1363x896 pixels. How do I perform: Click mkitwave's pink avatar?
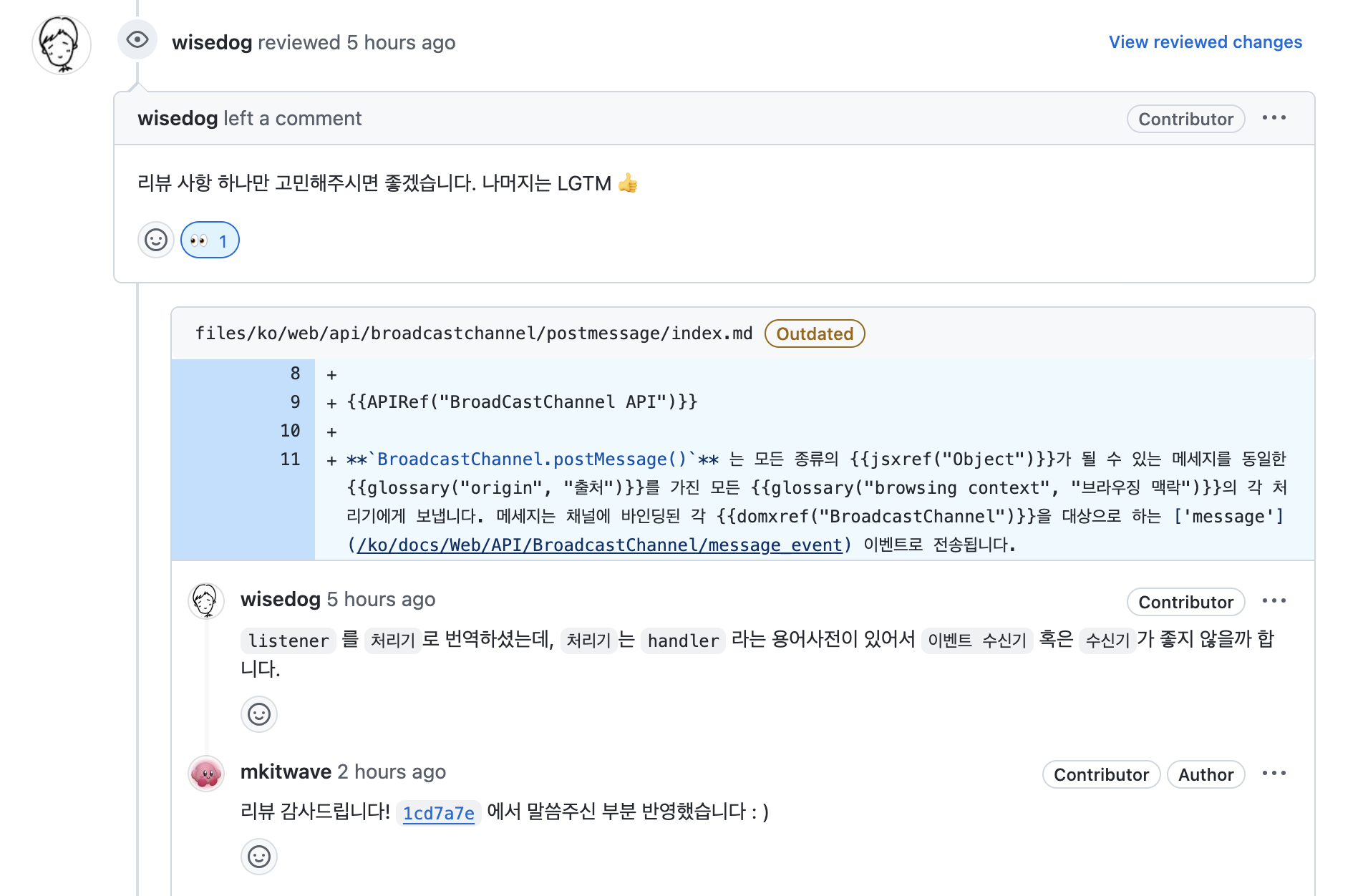coord(206,774)
